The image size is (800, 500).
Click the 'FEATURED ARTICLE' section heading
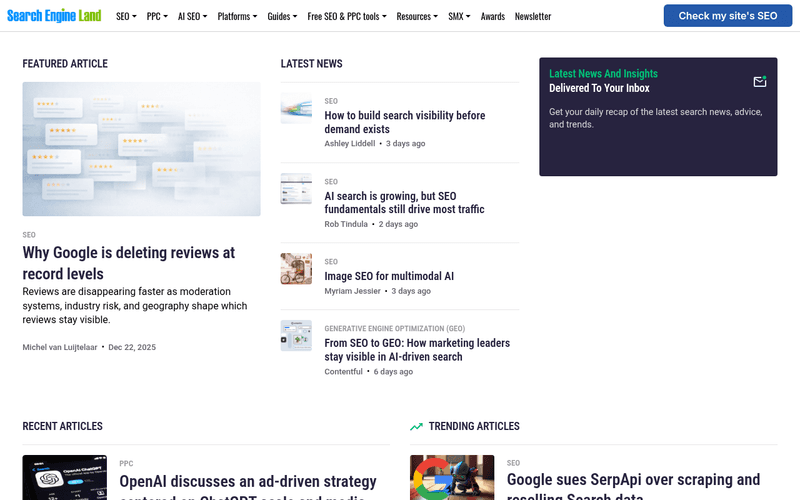click(65, 63)
